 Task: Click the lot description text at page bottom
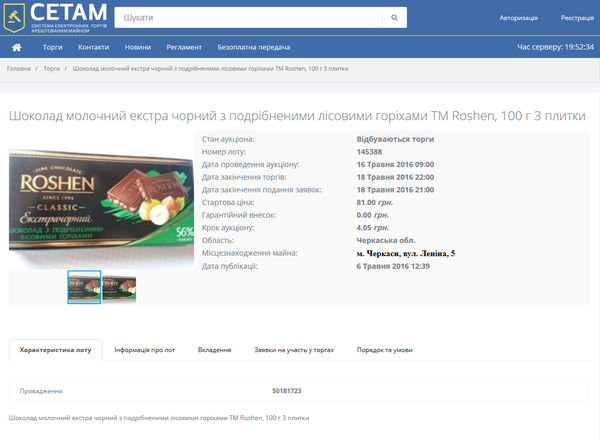[x=159, y=418]
